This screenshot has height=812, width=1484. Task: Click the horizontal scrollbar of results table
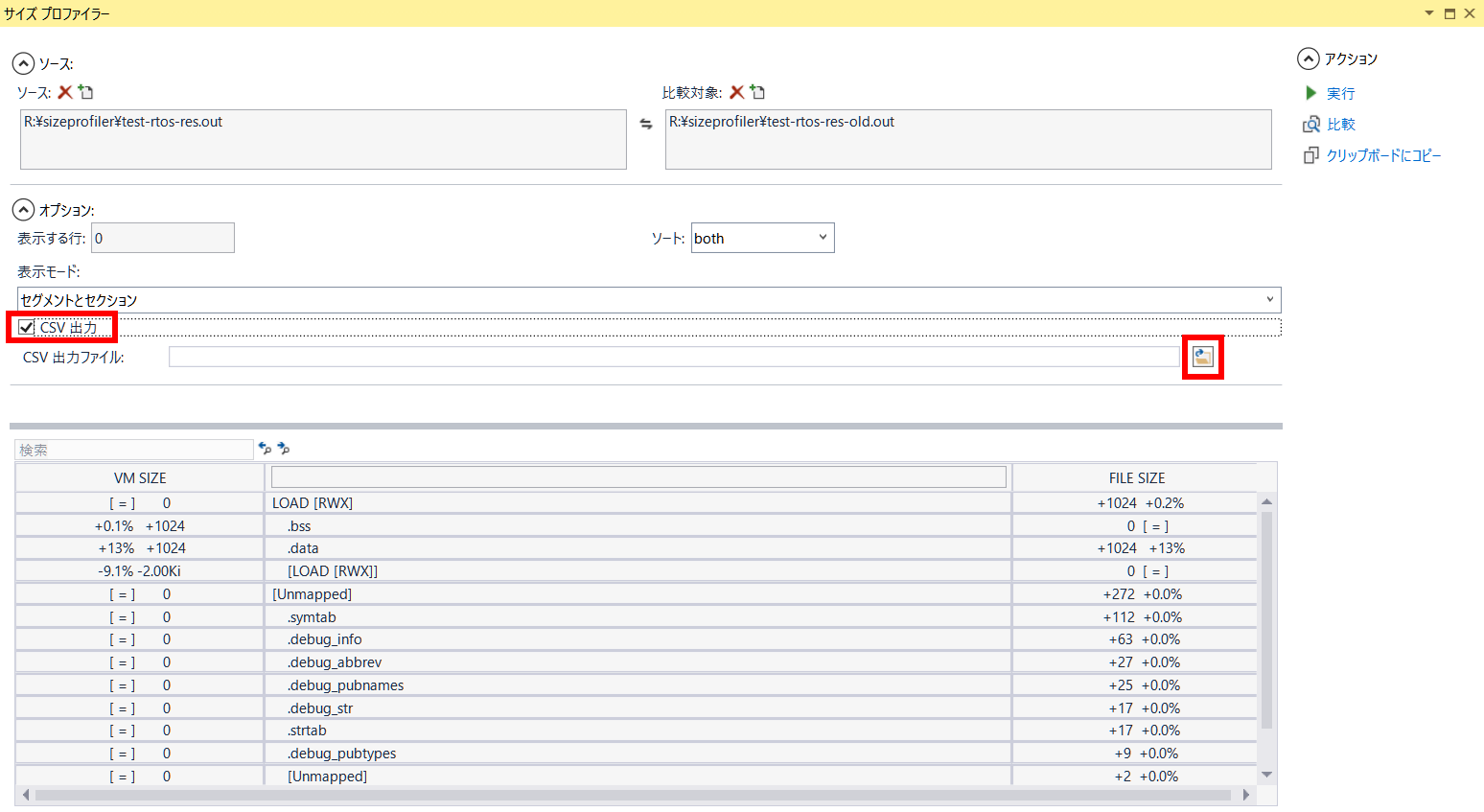click(633, 795)
